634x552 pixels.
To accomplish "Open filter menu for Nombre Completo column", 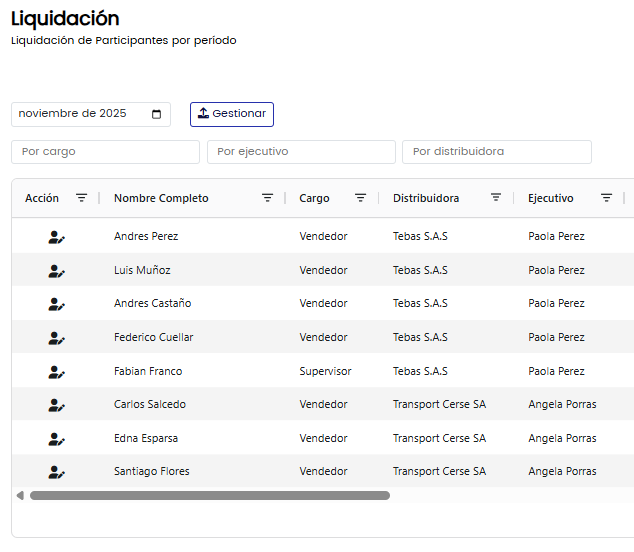I will click(x=267, y=198).
